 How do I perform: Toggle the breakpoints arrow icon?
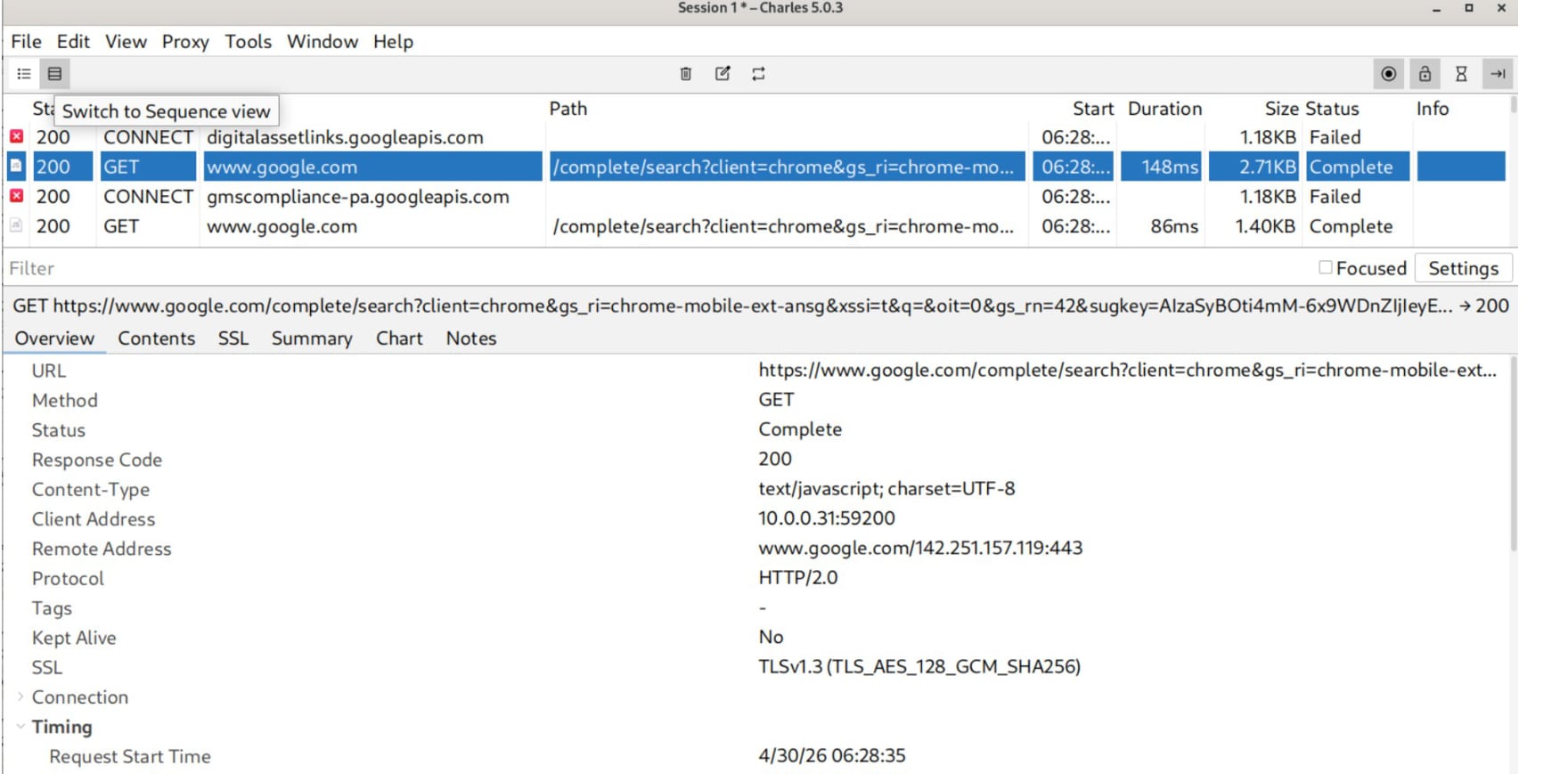1498,74
